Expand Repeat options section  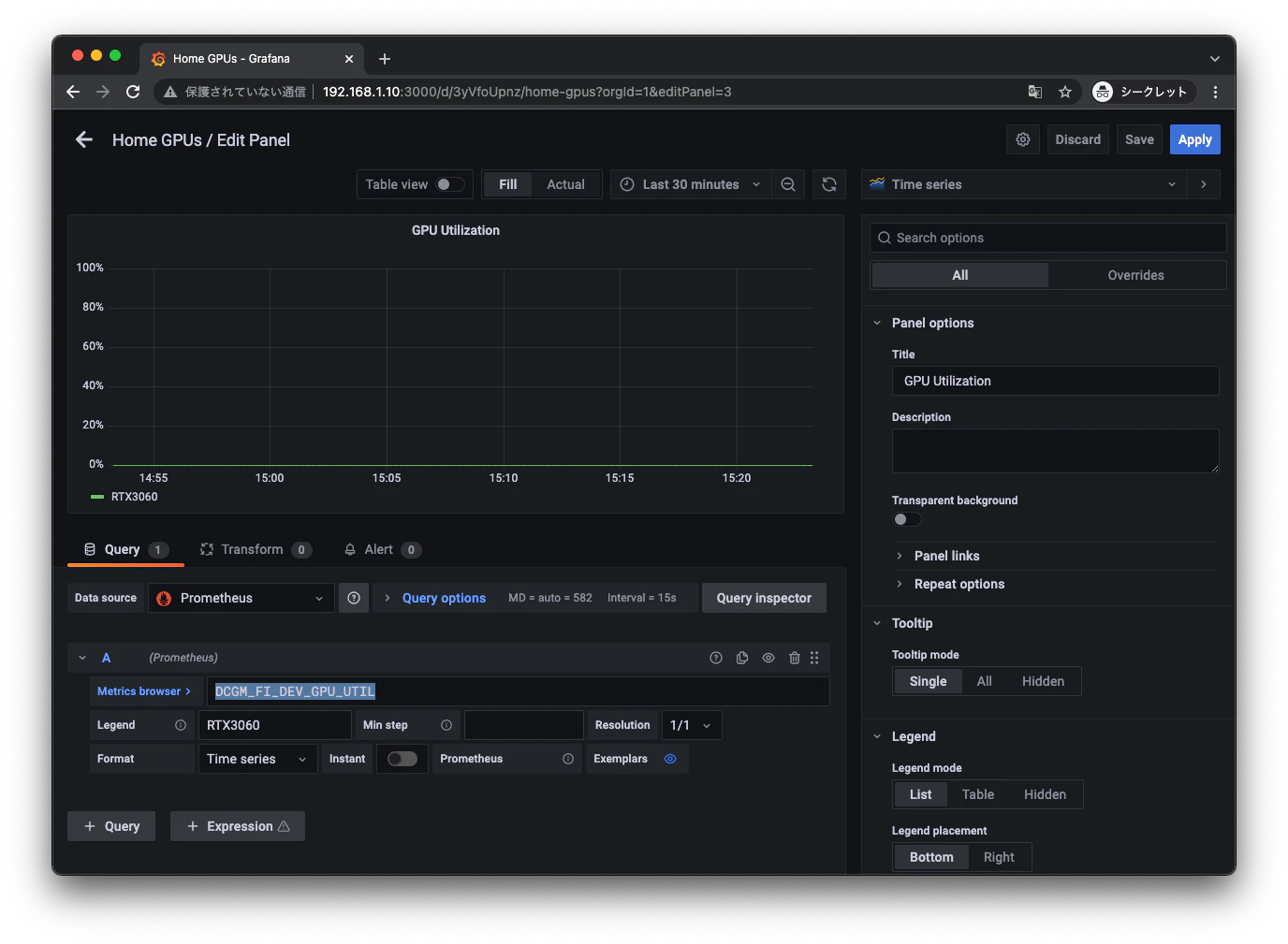coord(959,584)
